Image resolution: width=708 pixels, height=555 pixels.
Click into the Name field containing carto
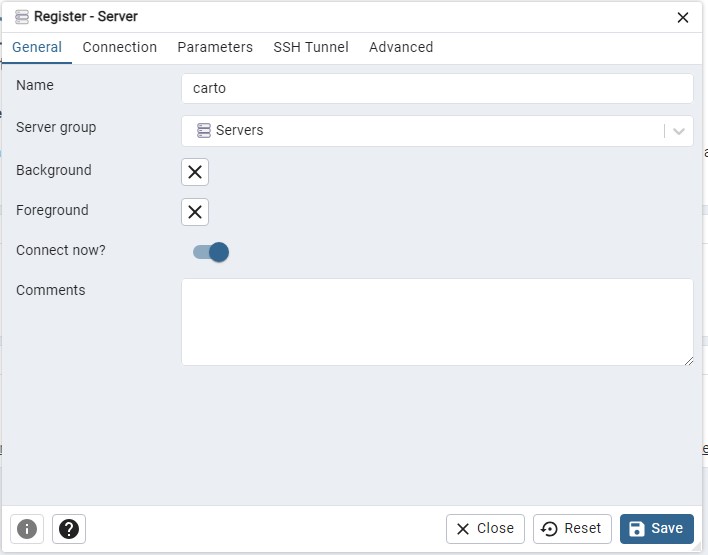(437, 88)
